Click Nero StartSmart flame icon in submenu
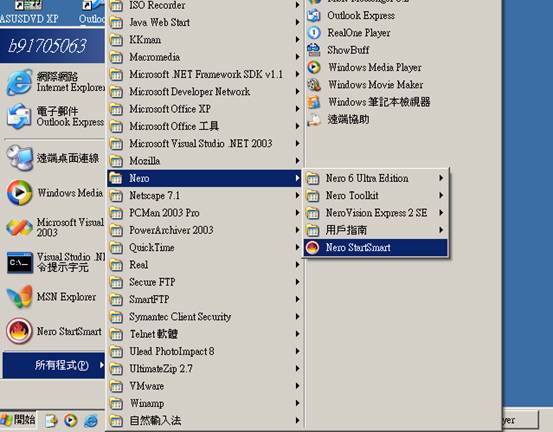Viewport: 553px width, 432px height. point(312,248)
